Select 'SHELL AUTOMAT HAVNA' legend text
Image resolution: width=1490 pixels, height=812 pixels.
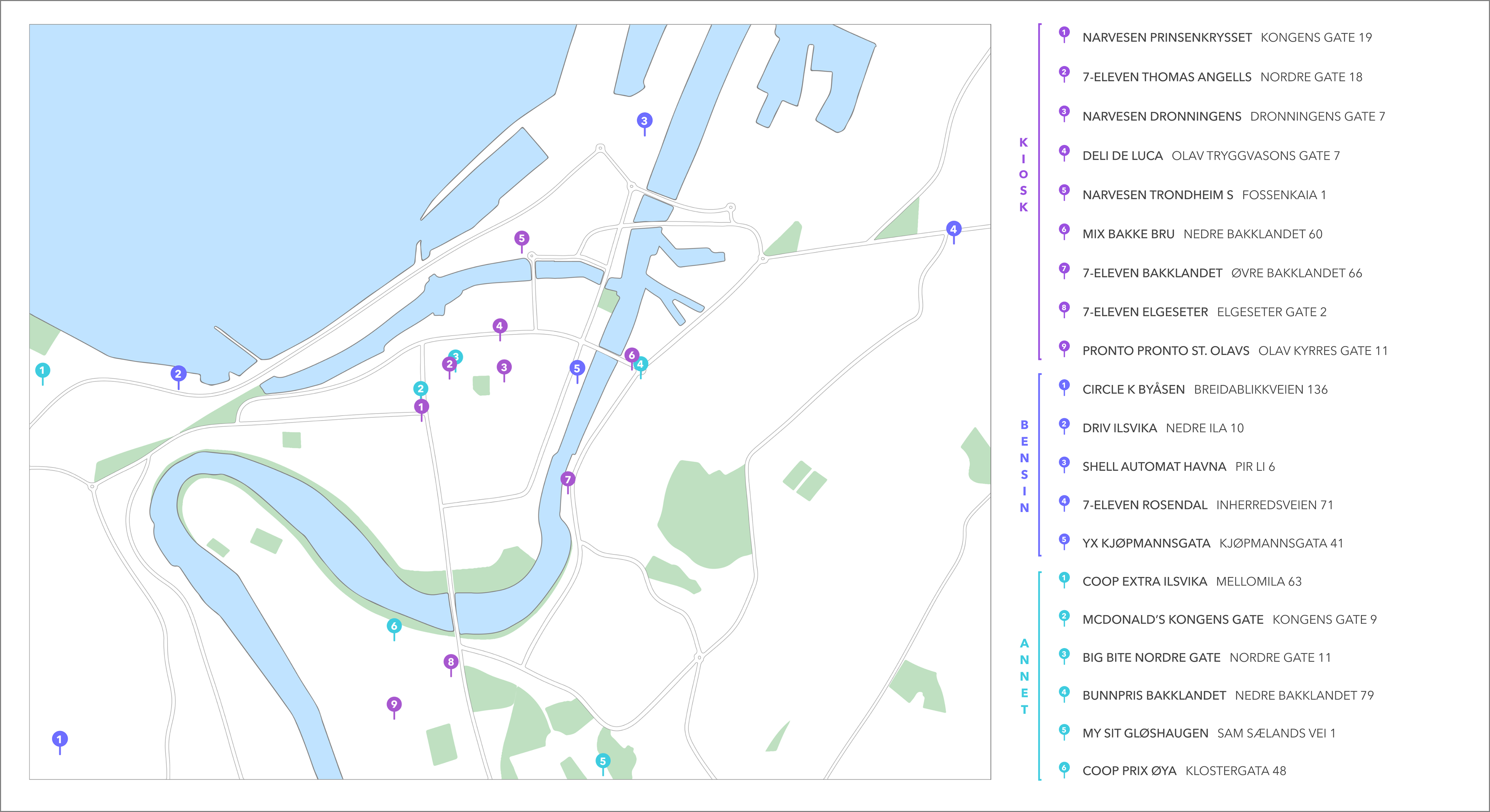1154,467
